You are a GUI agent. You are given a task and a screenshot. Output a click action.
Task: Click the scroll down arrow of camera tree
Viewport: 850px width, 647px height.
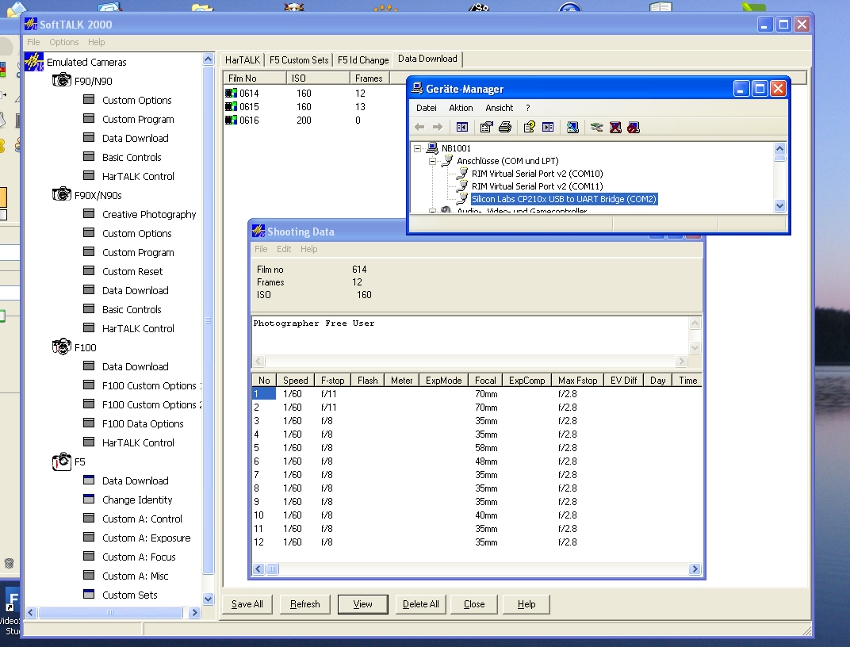point(208,599)
